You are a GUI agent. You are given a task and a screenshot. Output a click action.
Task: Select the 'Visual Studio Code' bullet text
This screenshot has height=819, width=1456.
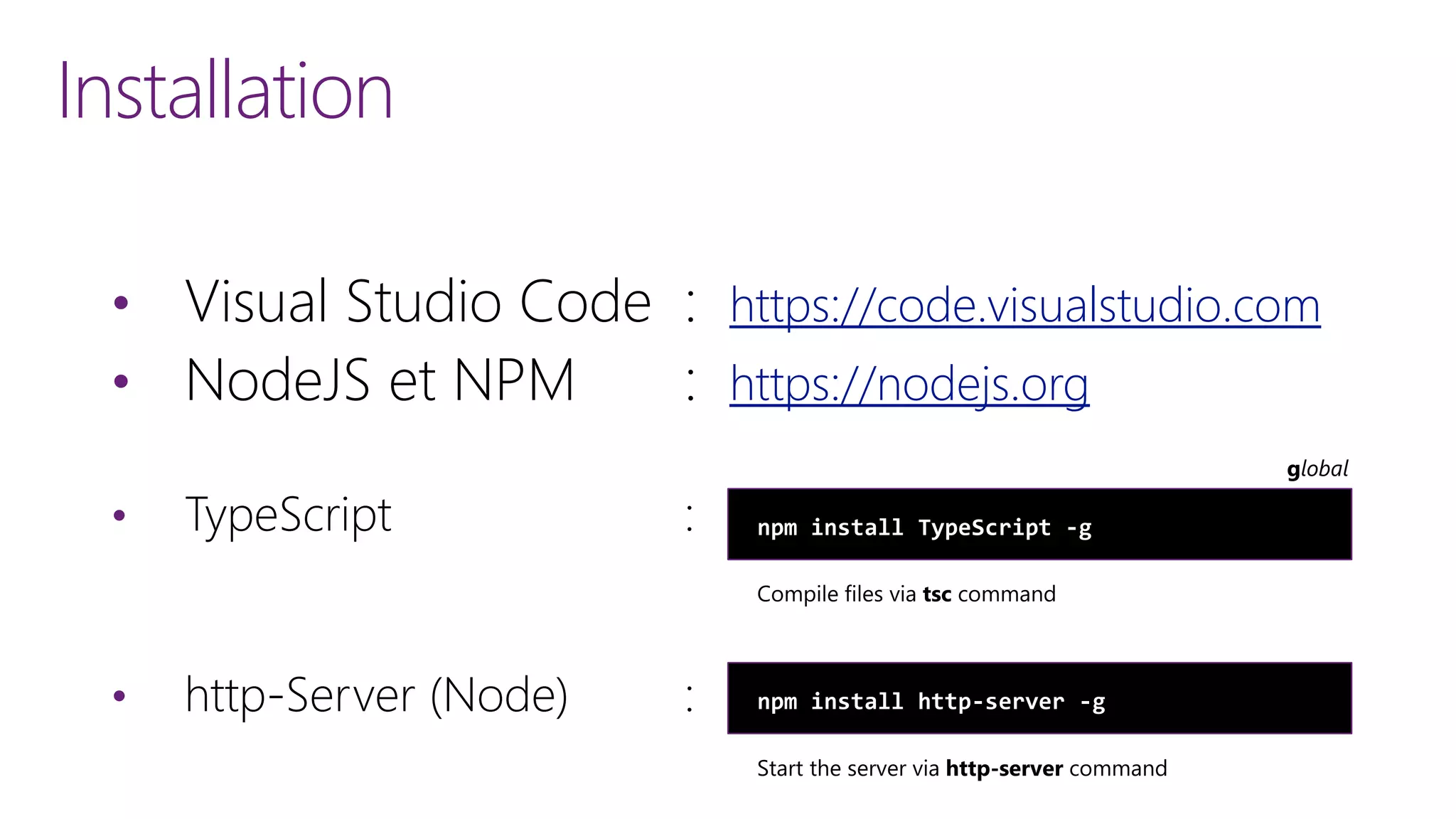click(418, 301)
